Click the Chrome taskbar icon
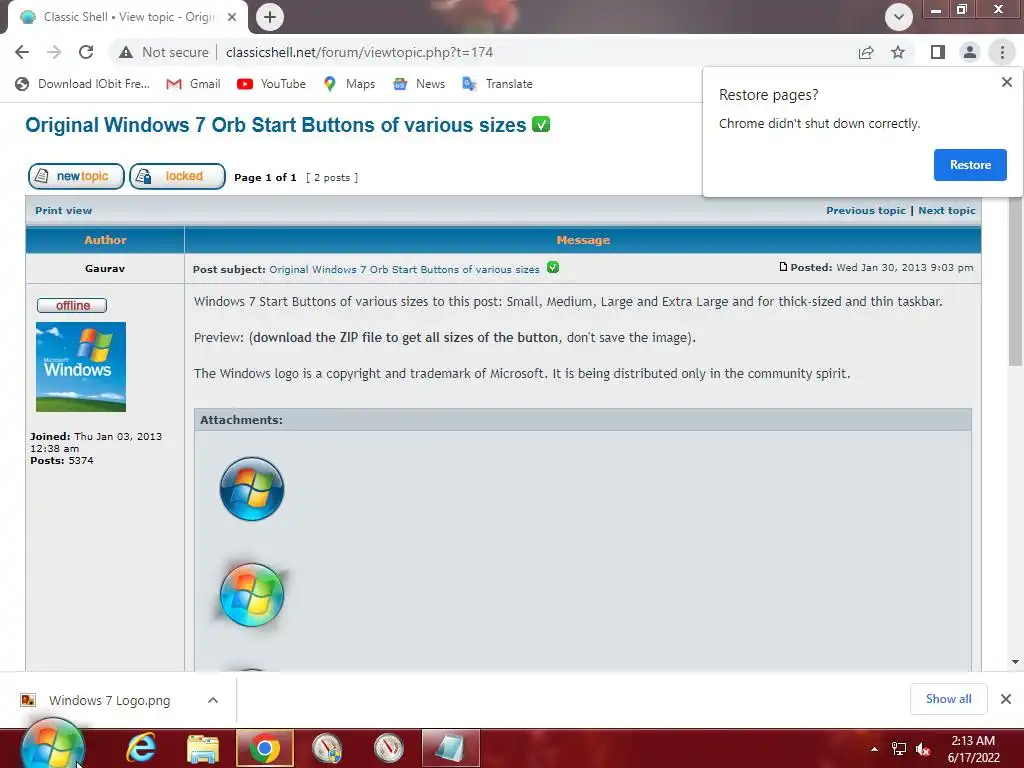Screen dimensions: 1024x768 (264, 748)
